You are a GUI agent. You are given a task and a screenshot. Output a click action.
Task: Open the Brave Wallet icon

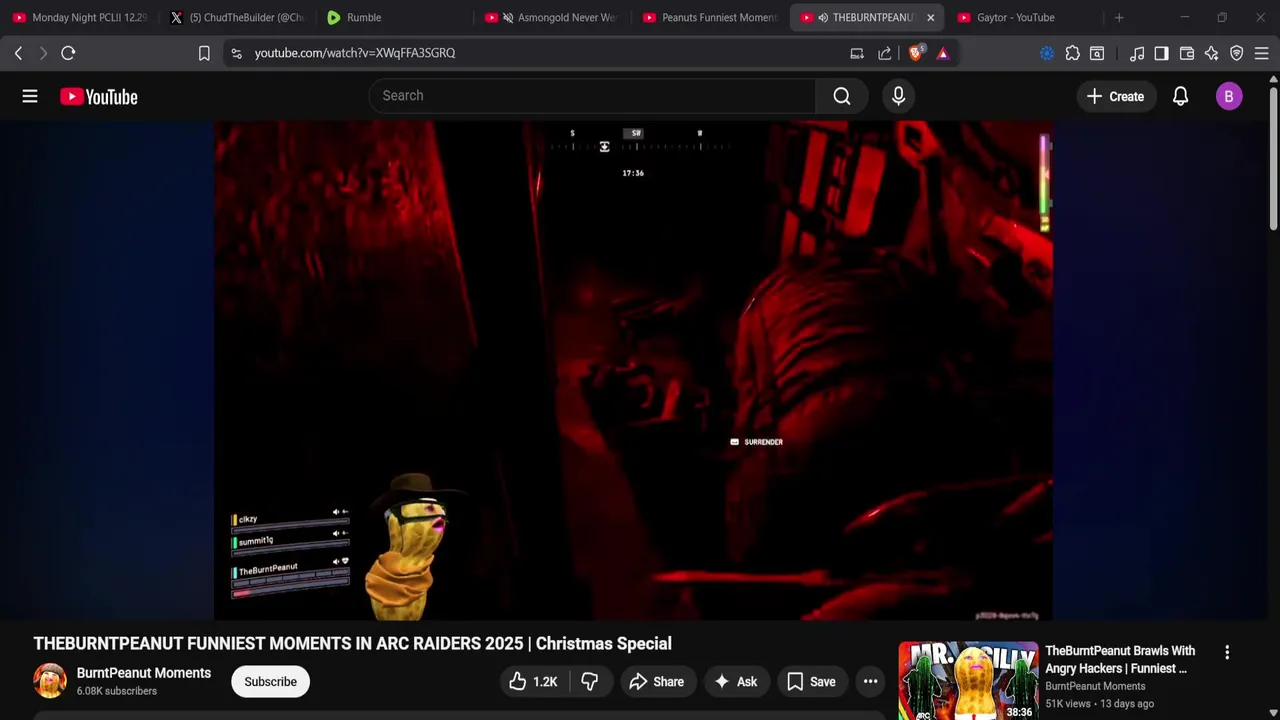1187,53
